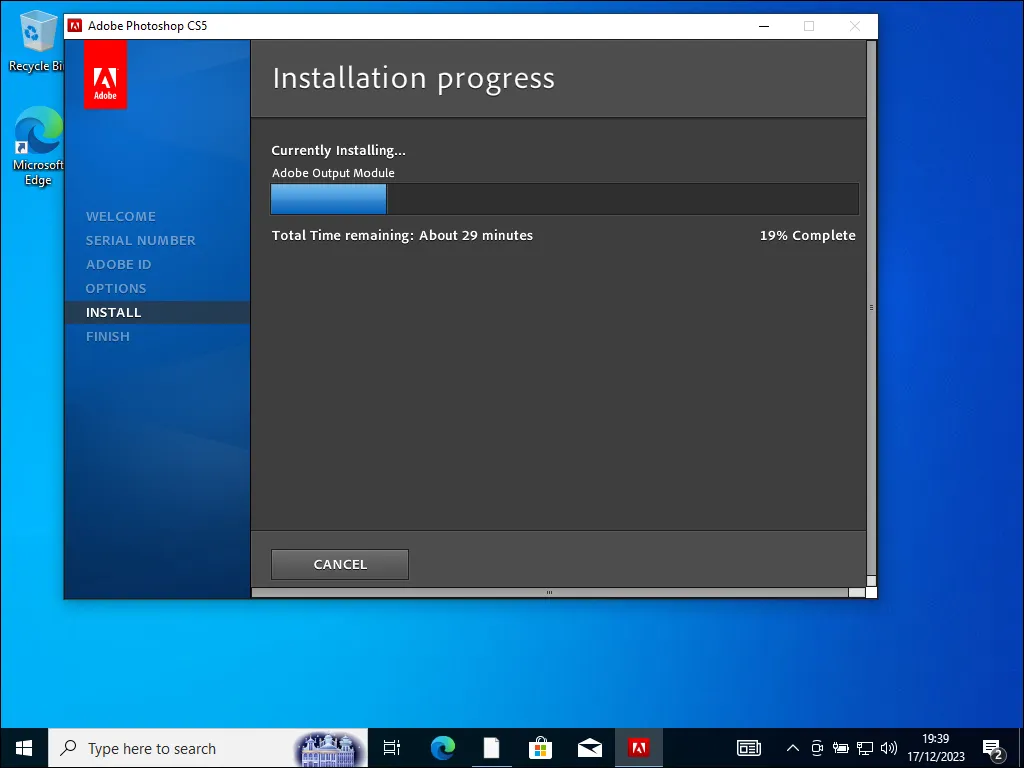Select the SERIAL NUMBER step in the sidebar

coord(140,240)
